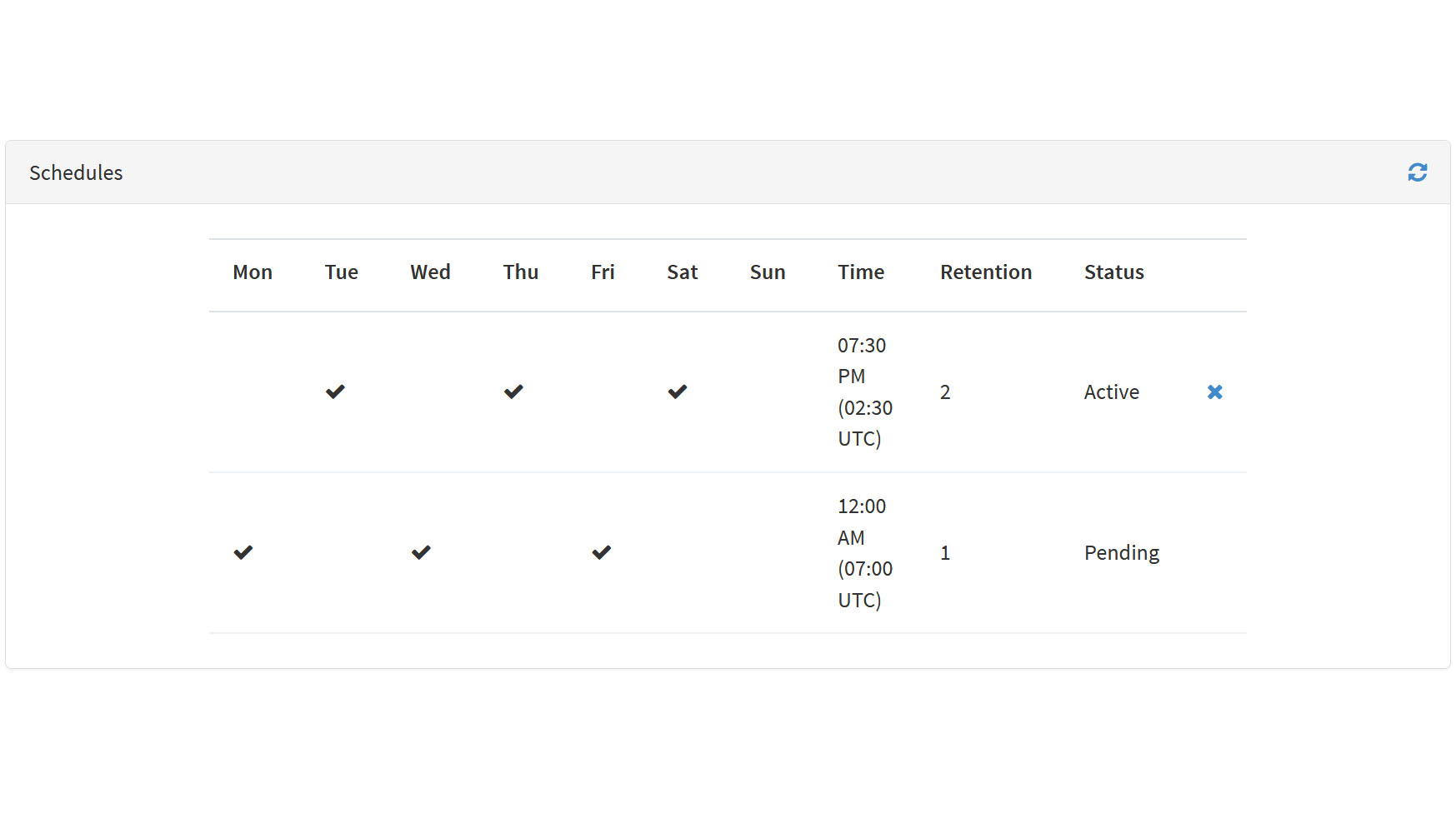The width and height of the screenshot is (1456, 818).
Task: Click the Pending status label
Action: (x=1121, y=551)
